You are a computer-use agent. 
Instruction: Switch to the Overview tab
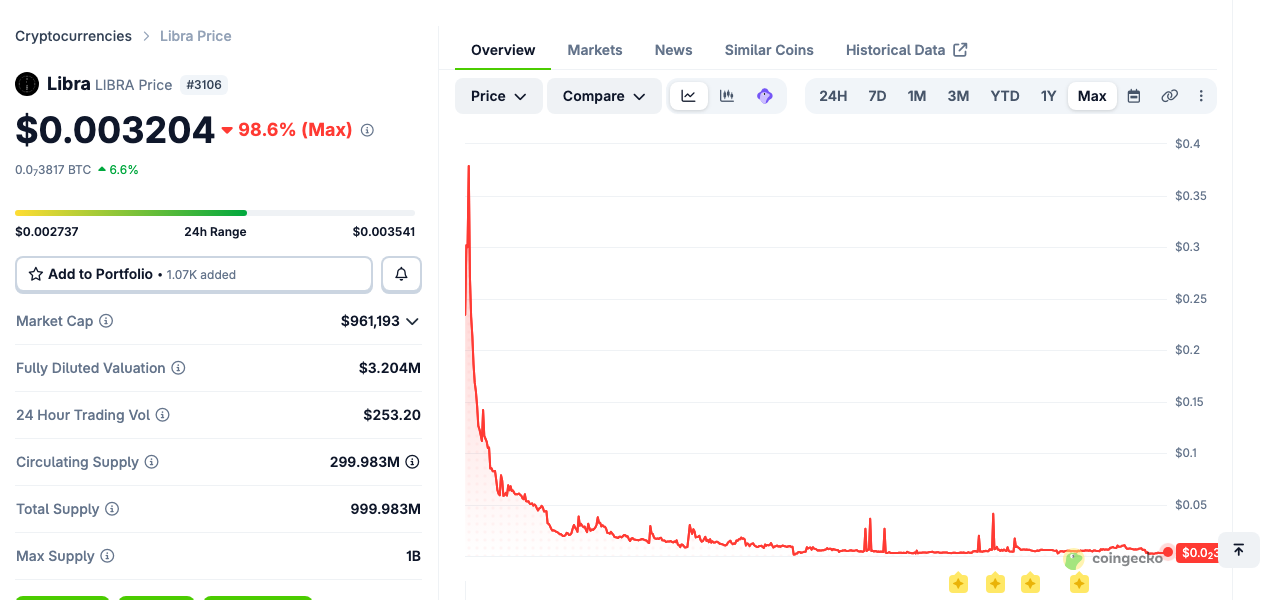(x=503, y=50)
